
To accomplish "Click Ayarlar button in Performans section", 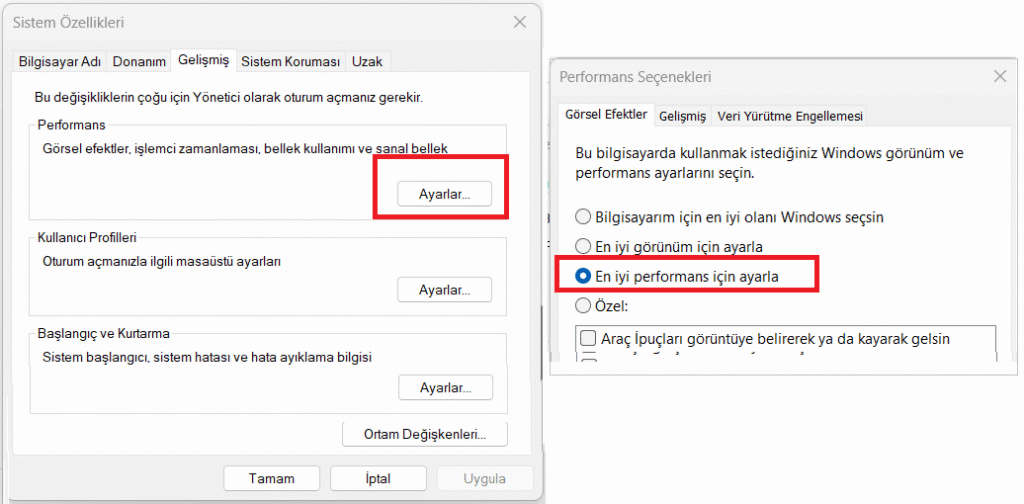I will click(445, 194).
